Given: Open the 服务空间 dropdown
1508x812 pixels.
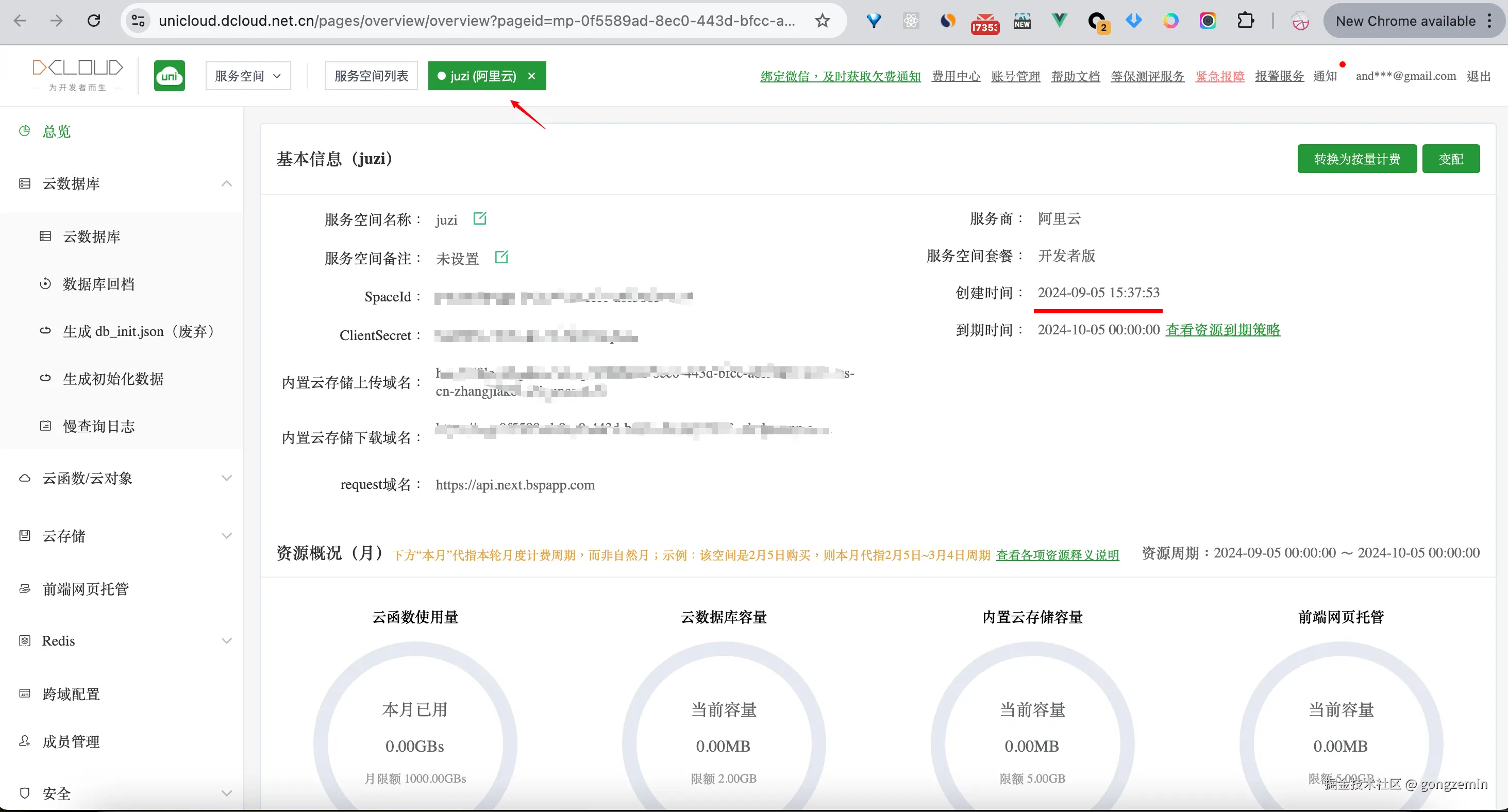Looking at the screenshot, I should tap(247, 76).
